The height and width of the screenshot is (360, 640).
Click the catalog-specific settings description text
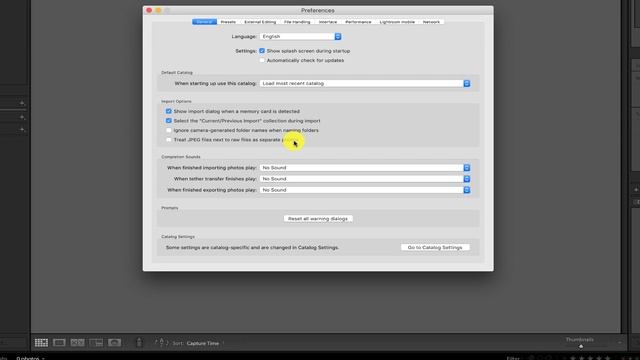(x=252, y=248)
